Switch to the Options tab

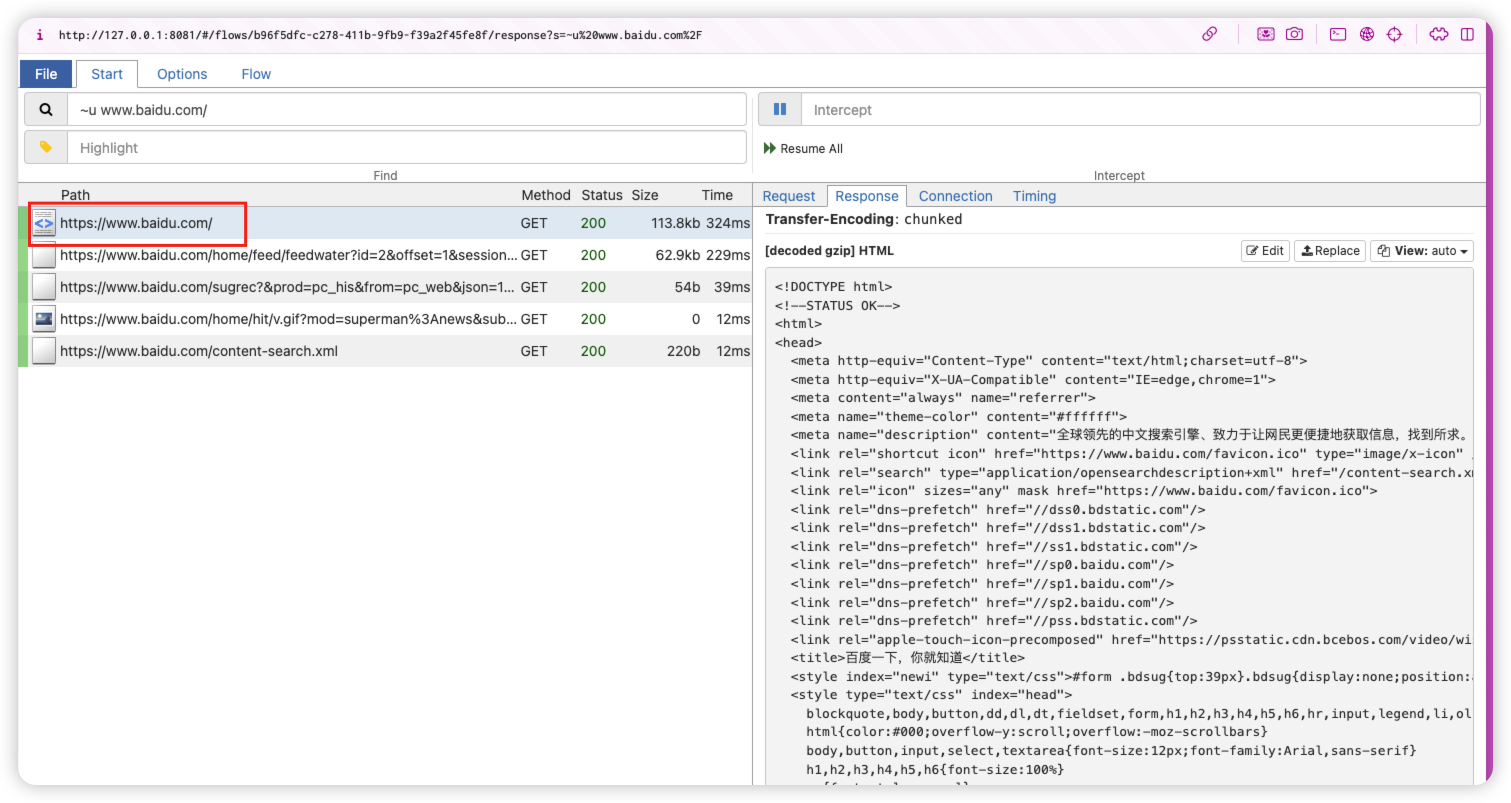pyautogui.click(x=182, y=74)
